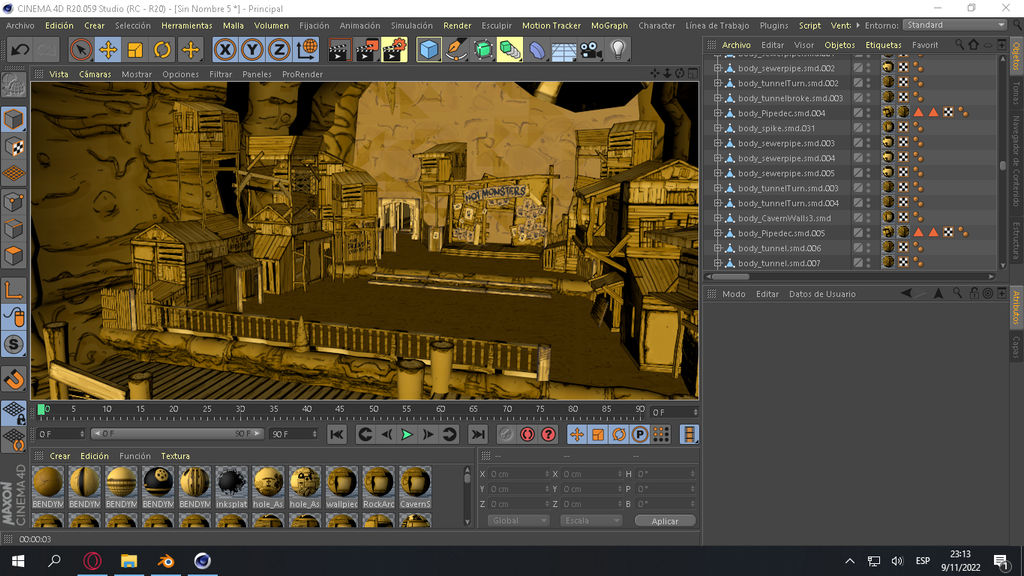Open the Windows Start menu
Image resolution: width=1024 pixels, height=576 pixels.
coord(18,561)
